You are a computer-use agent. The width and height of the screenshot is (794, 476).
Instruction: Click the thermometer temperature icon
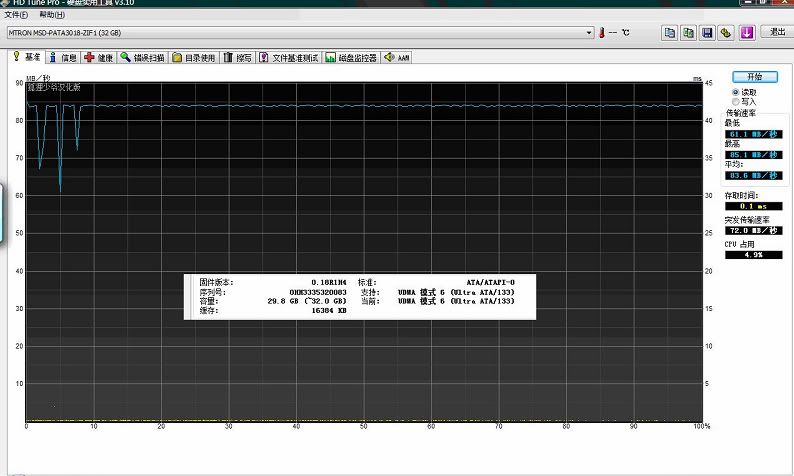[x=602, y=32]
